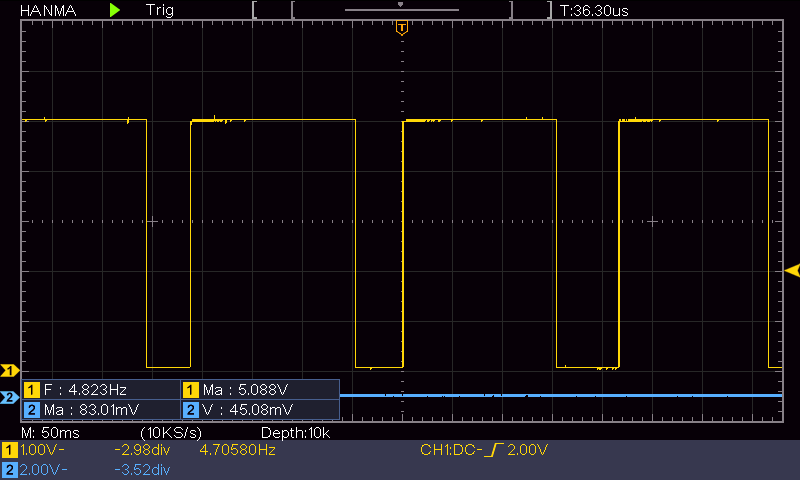This screenshot has width=800, height=480.
Task: Click the green Run status arrow icon
Action: tap(115, 9)
